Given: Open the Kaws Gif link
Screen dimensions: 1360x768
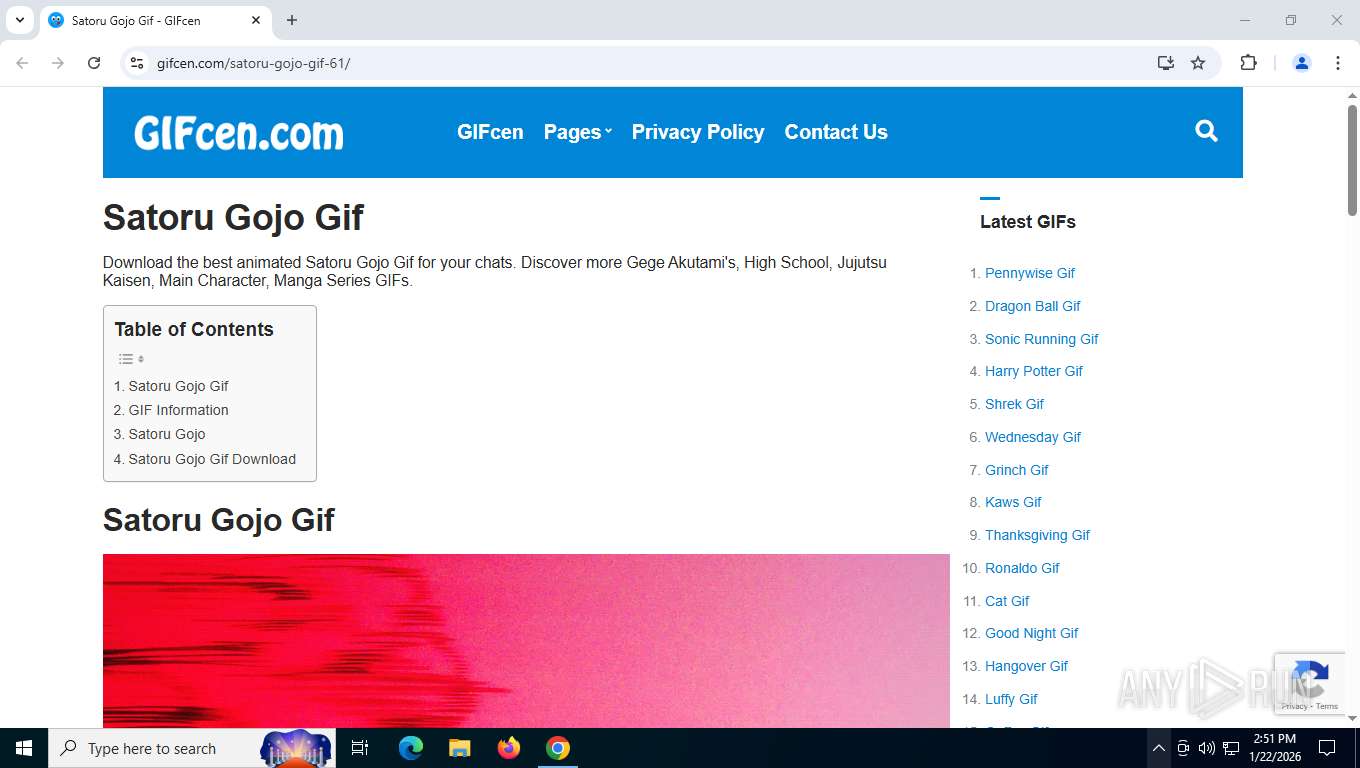Looking at the screenshot, I should point(1013,502).
